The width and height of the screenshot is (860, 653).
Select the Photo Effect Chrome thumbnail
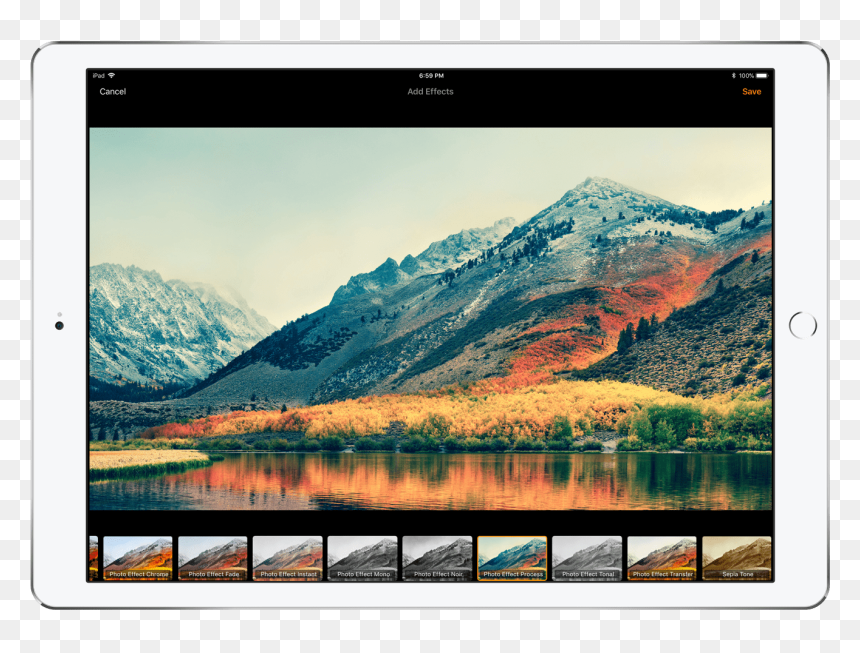tap(138, 558)
